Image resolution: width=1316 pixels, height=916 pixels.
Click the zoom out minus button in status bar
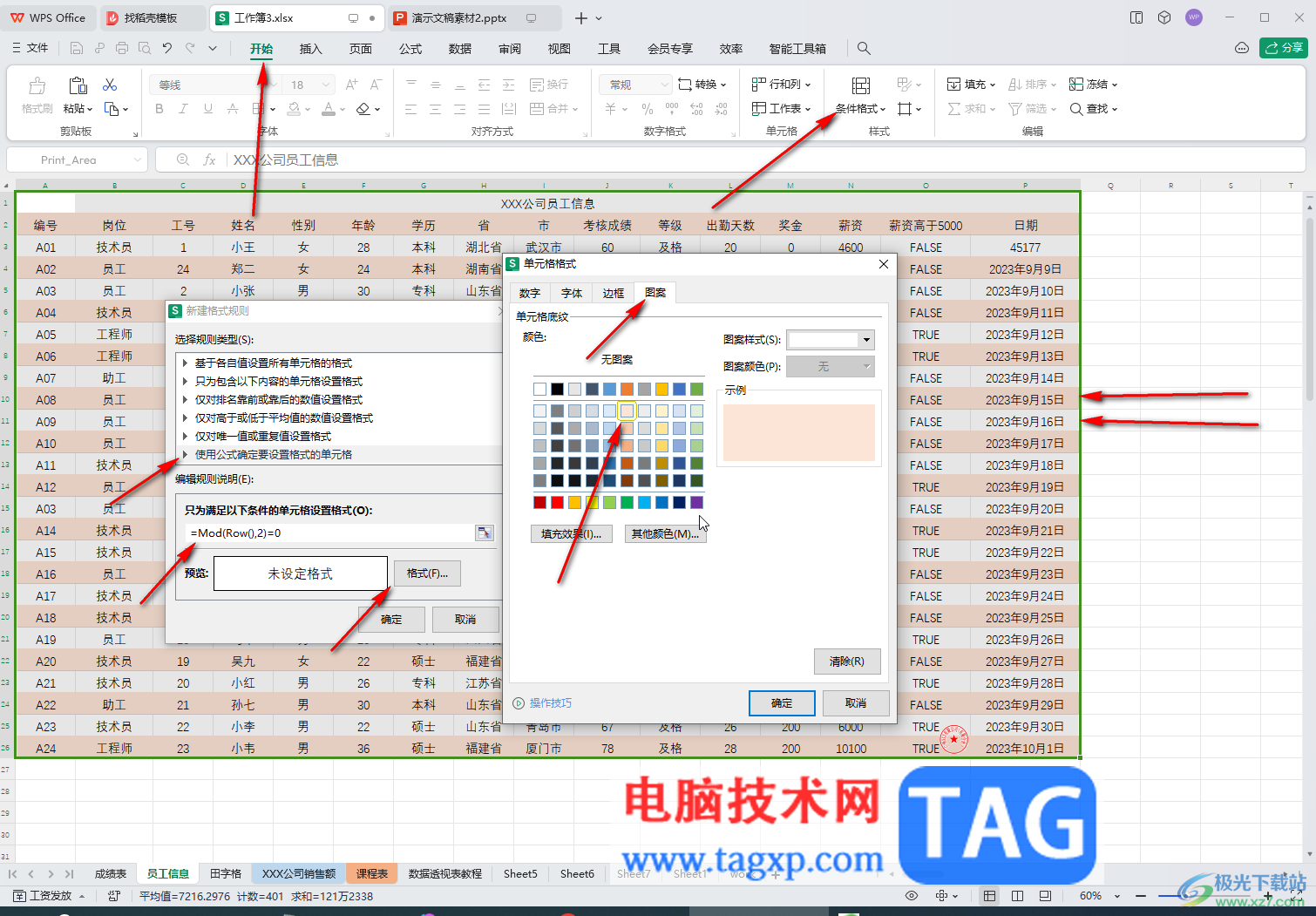tap(1140, 896)
